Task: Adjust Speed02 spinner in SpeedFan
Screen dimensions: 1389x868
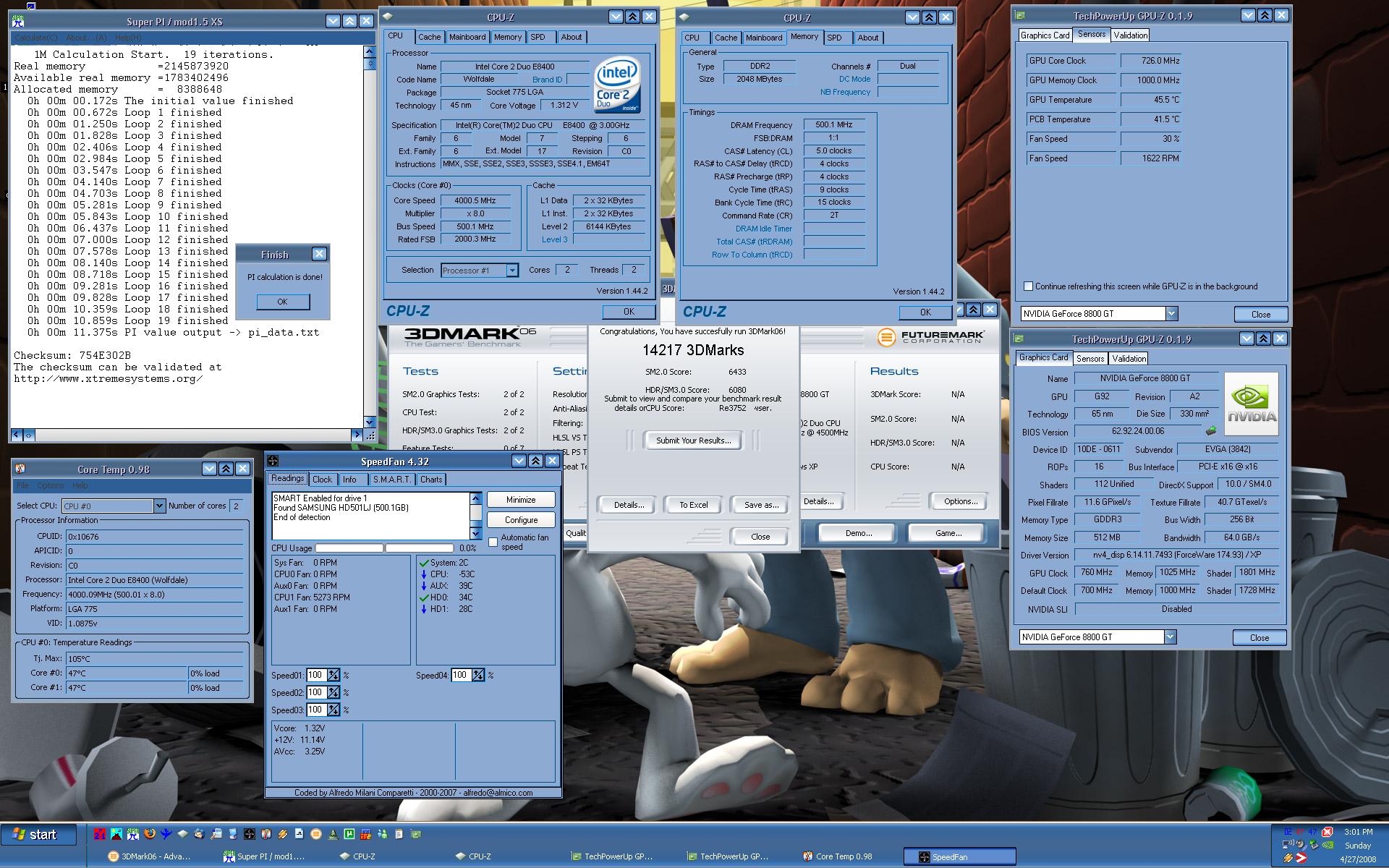Action: (334, 692)
